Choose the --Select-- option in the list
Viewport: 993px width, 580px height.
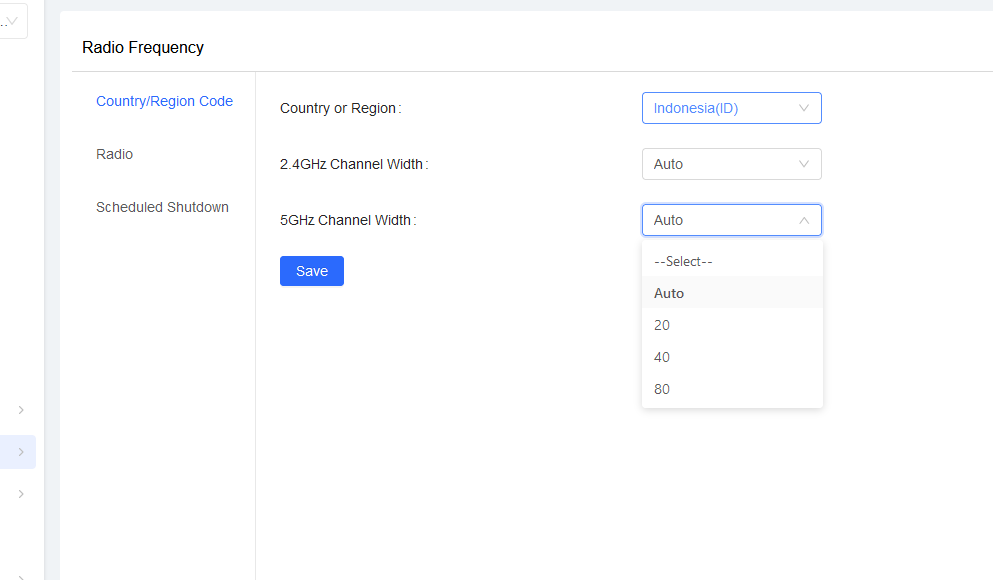click(732, 261)
